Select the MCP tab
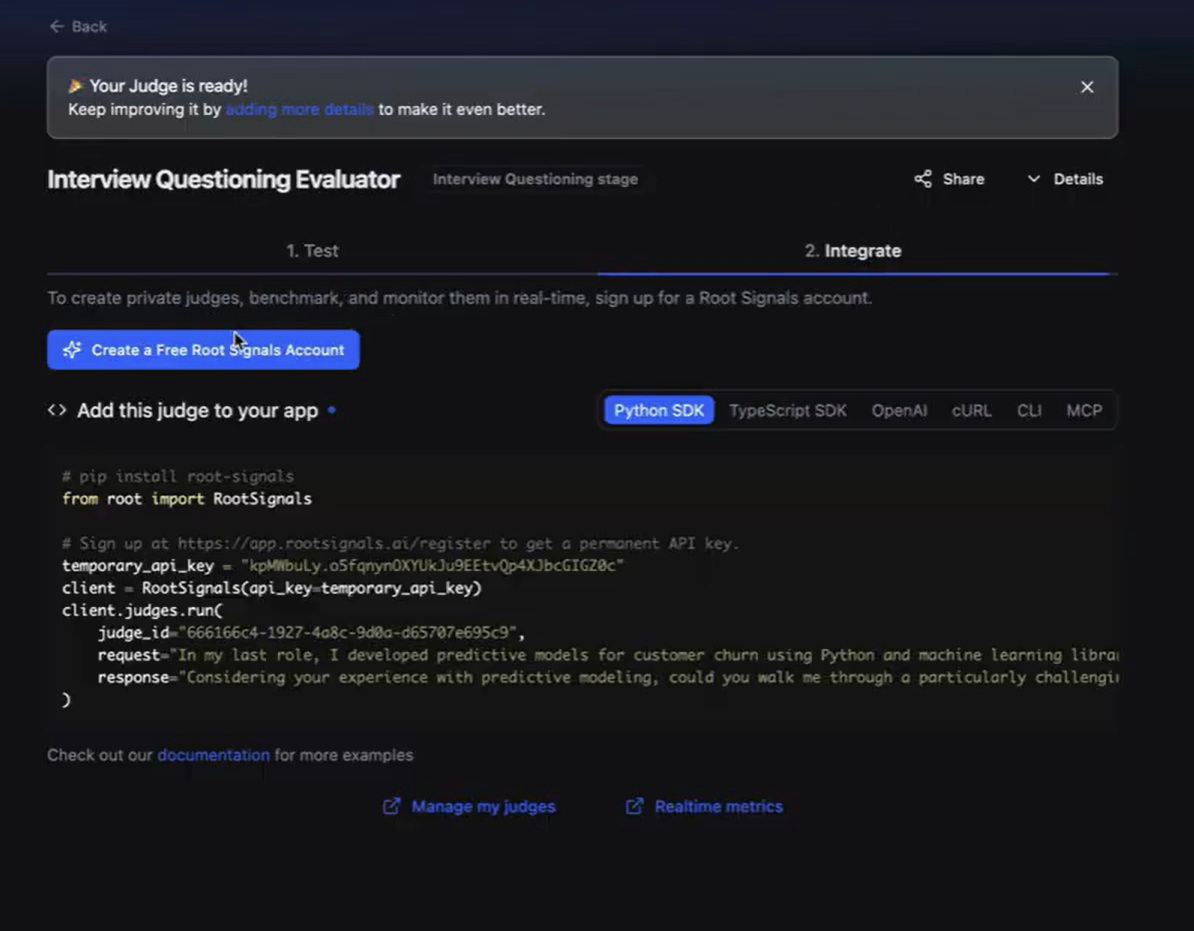The width and height of the screenshot is (1194, 931). pyautogui.click(x=1084, y=410)
